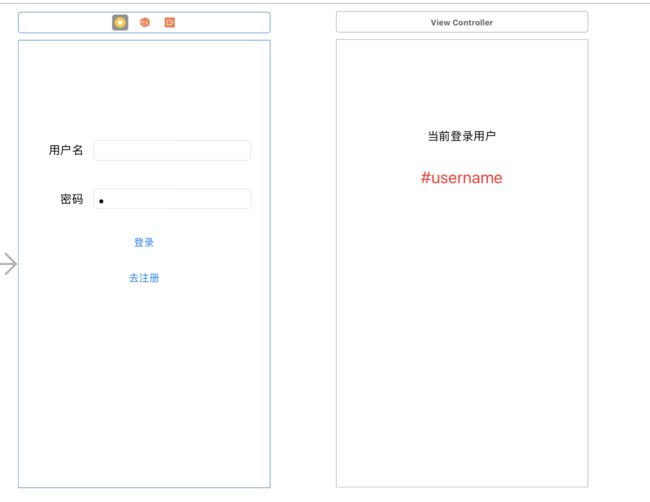650x502 pixels.
Task: Click the View Controller scene title bar
Action: [x=462, y=22]
